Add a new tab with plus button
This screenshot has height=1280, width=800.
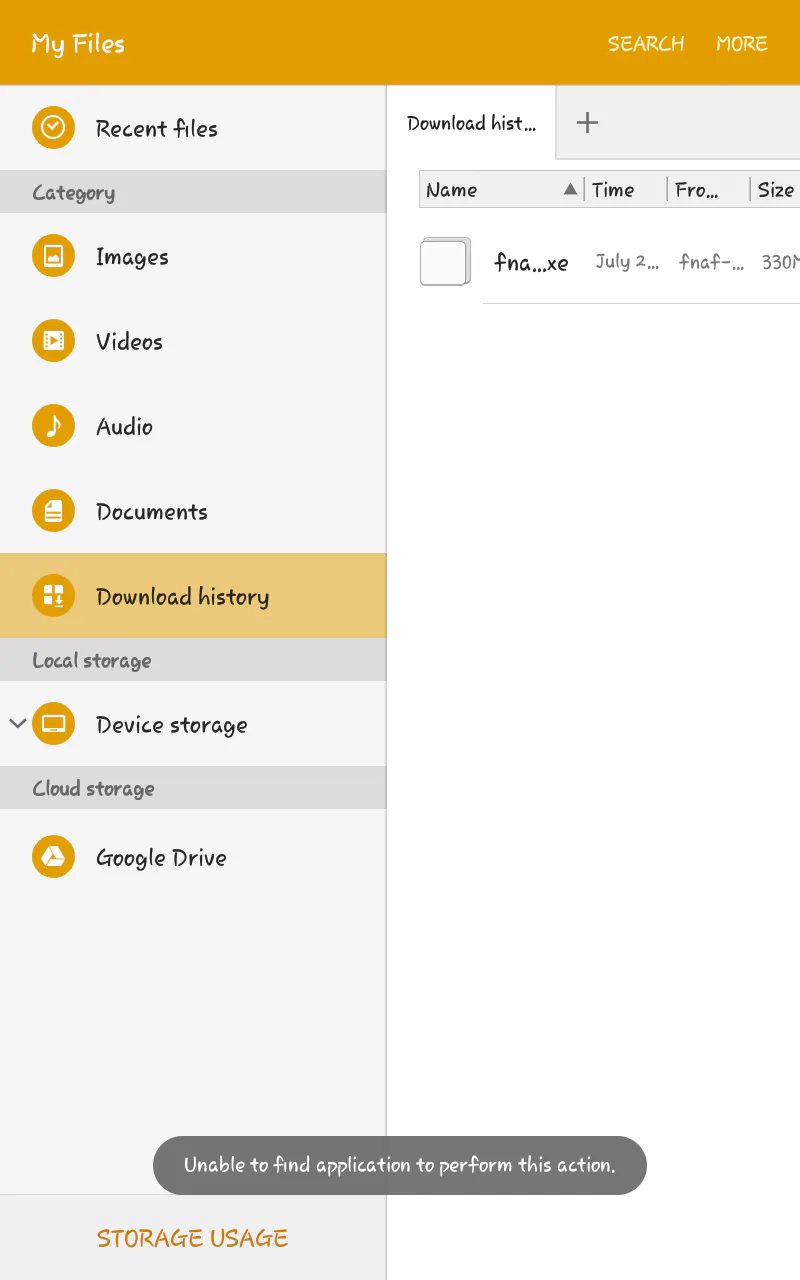588,123
